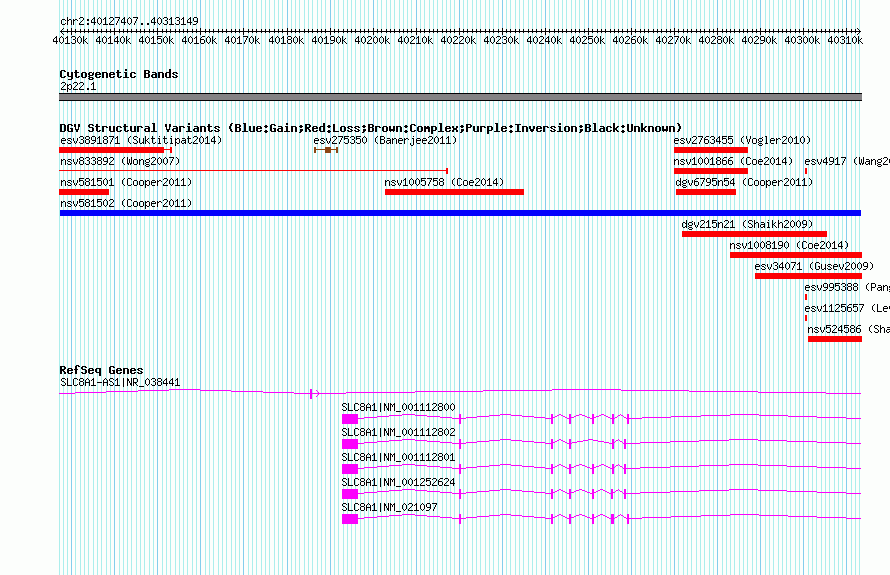
Task: Open esv2763455 (Vogler2010) variant
Action: coord(742,140)
